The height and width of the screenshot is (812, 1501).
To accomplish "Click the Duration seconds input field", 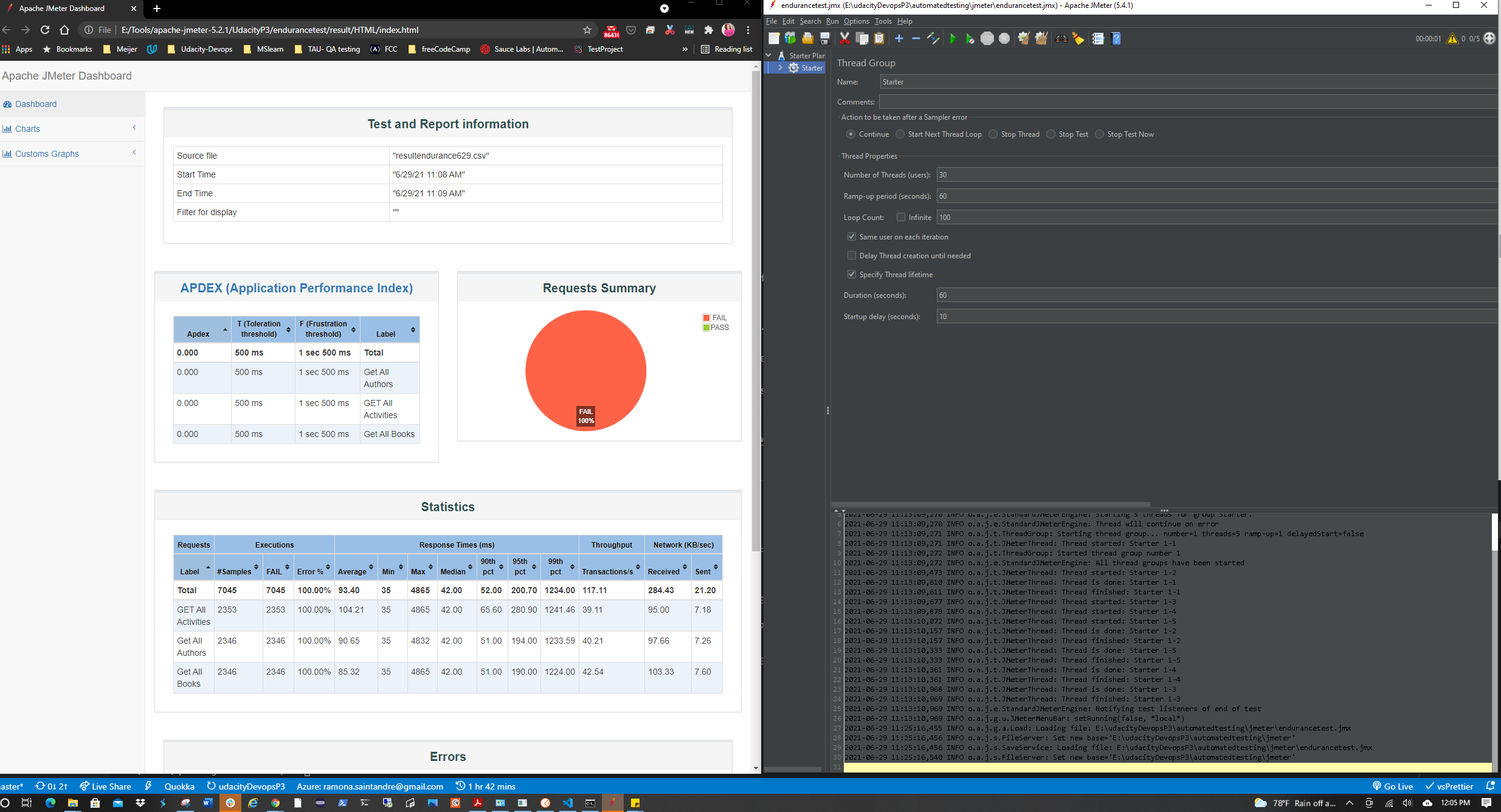I will coord(1033,295).
